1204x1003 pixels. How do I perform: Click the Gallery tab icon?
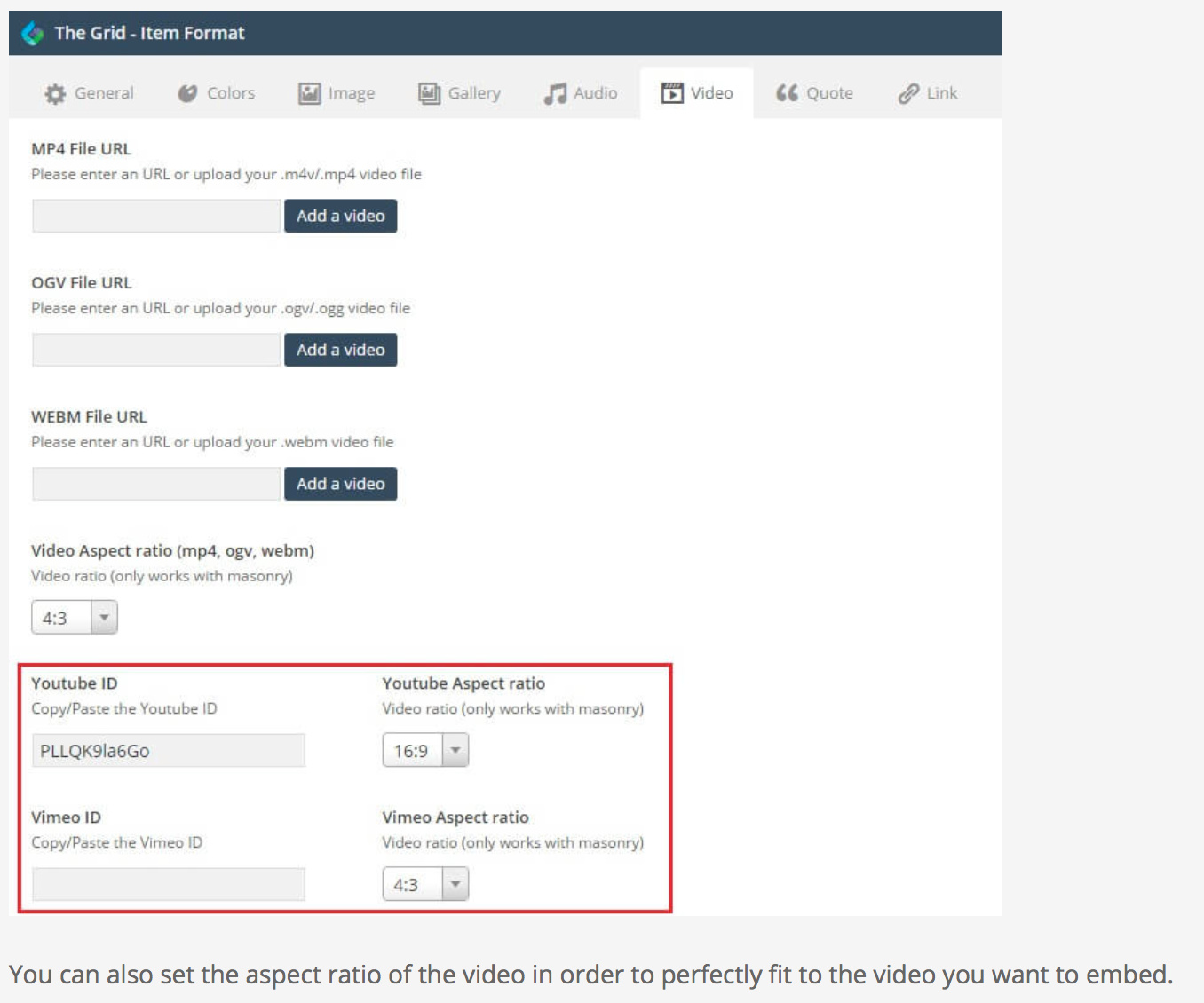pos(430,93)
